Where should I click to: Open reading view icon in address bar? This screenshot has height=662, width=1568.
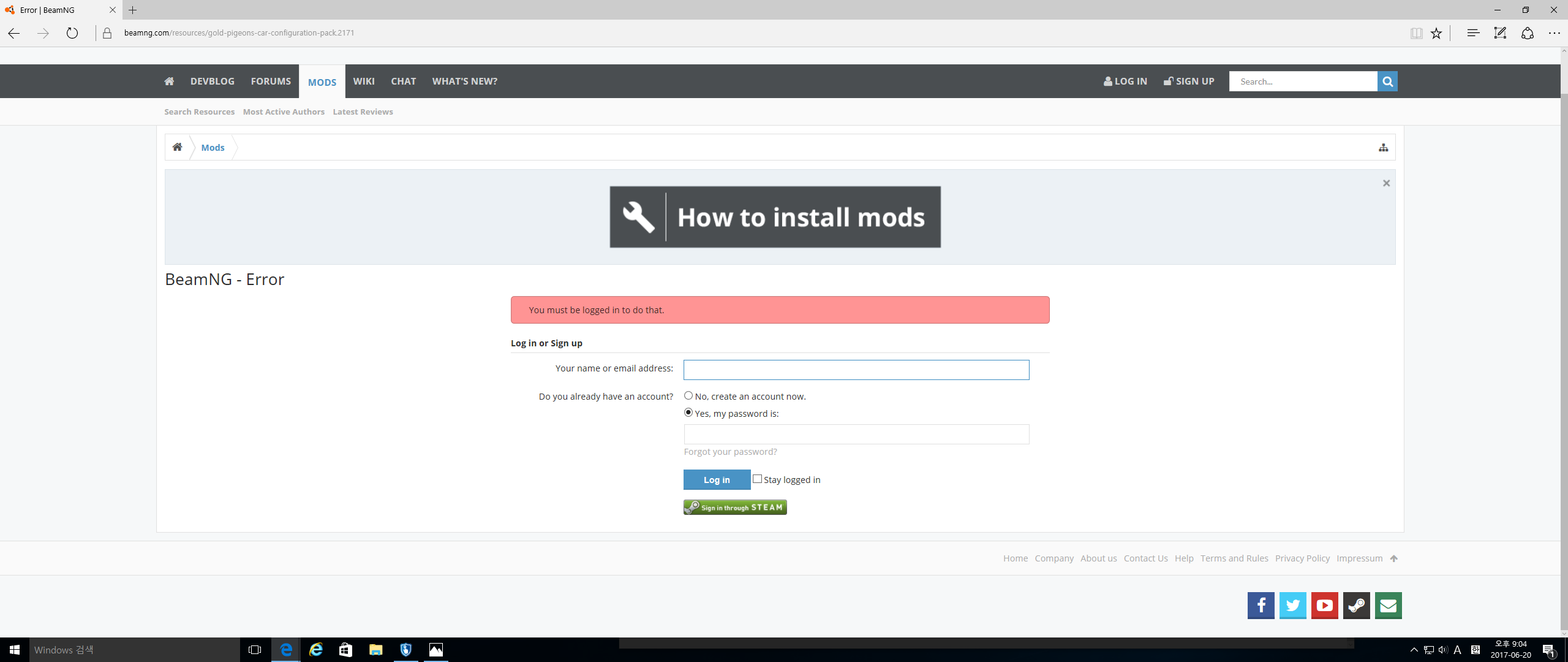[1416, 33]
